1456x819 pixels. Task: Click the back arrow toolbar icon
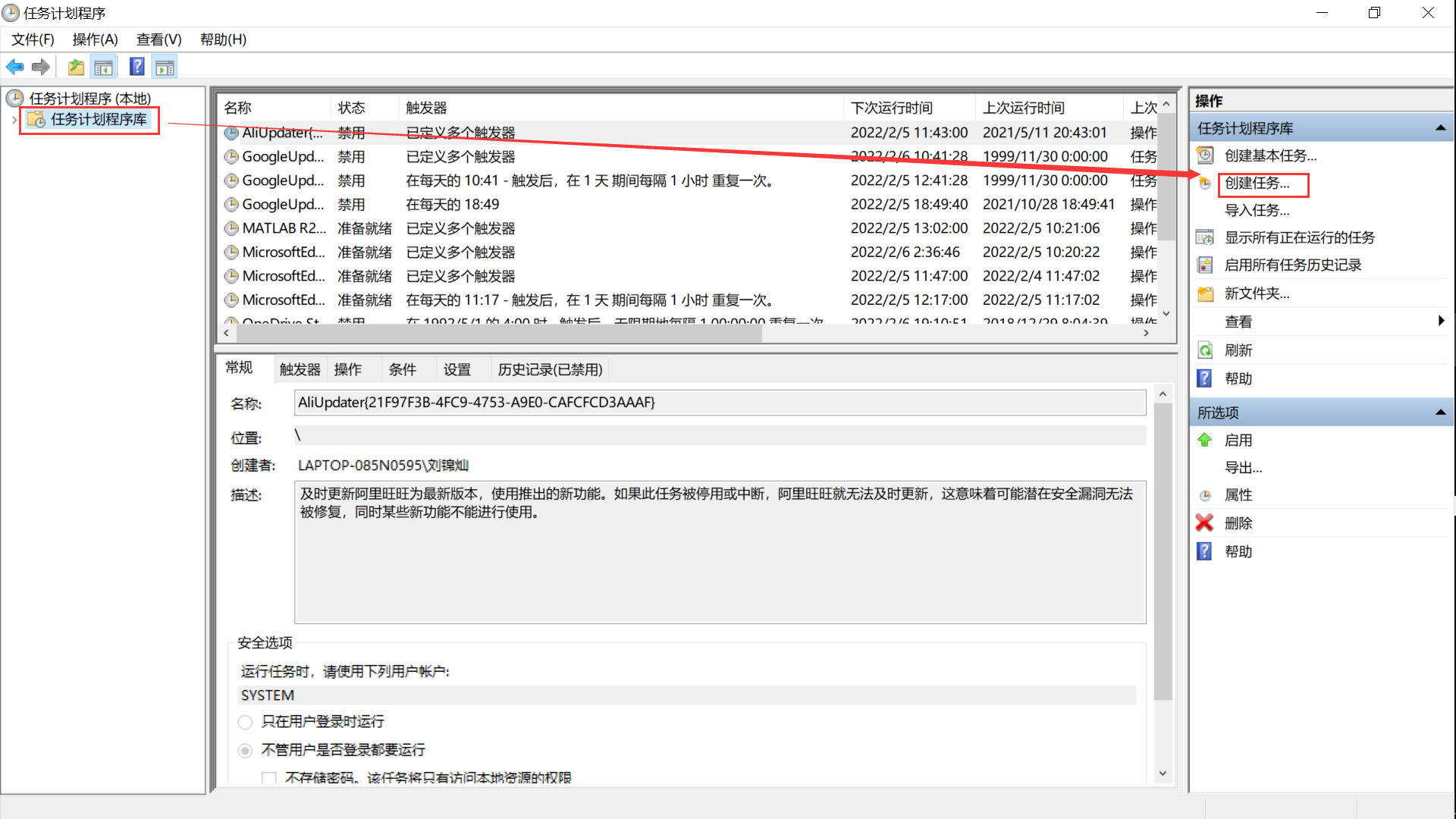pyautogui.click(x=14, y=67)
